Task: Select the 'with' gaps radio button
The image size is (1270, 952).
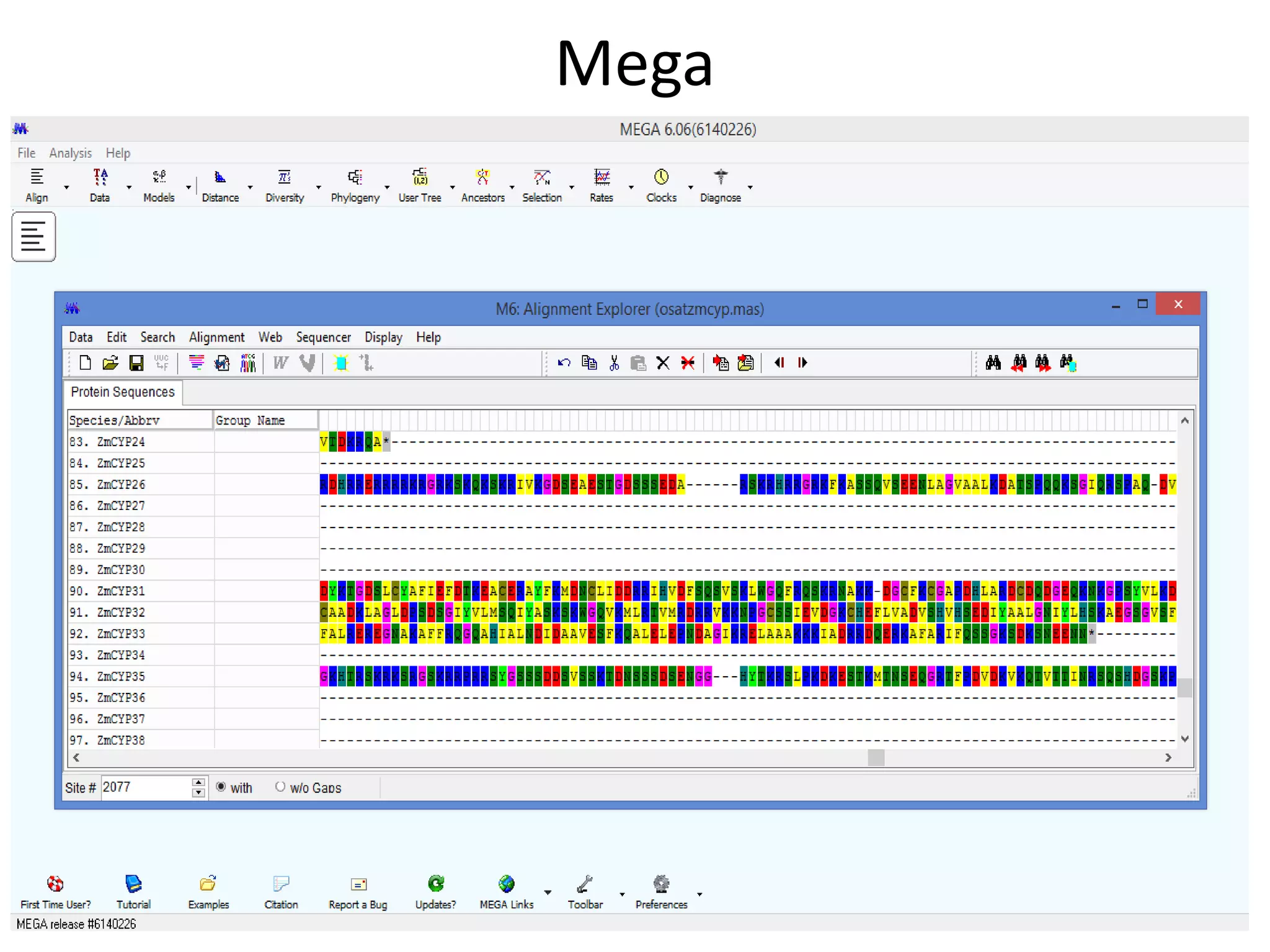Action: 221,787
